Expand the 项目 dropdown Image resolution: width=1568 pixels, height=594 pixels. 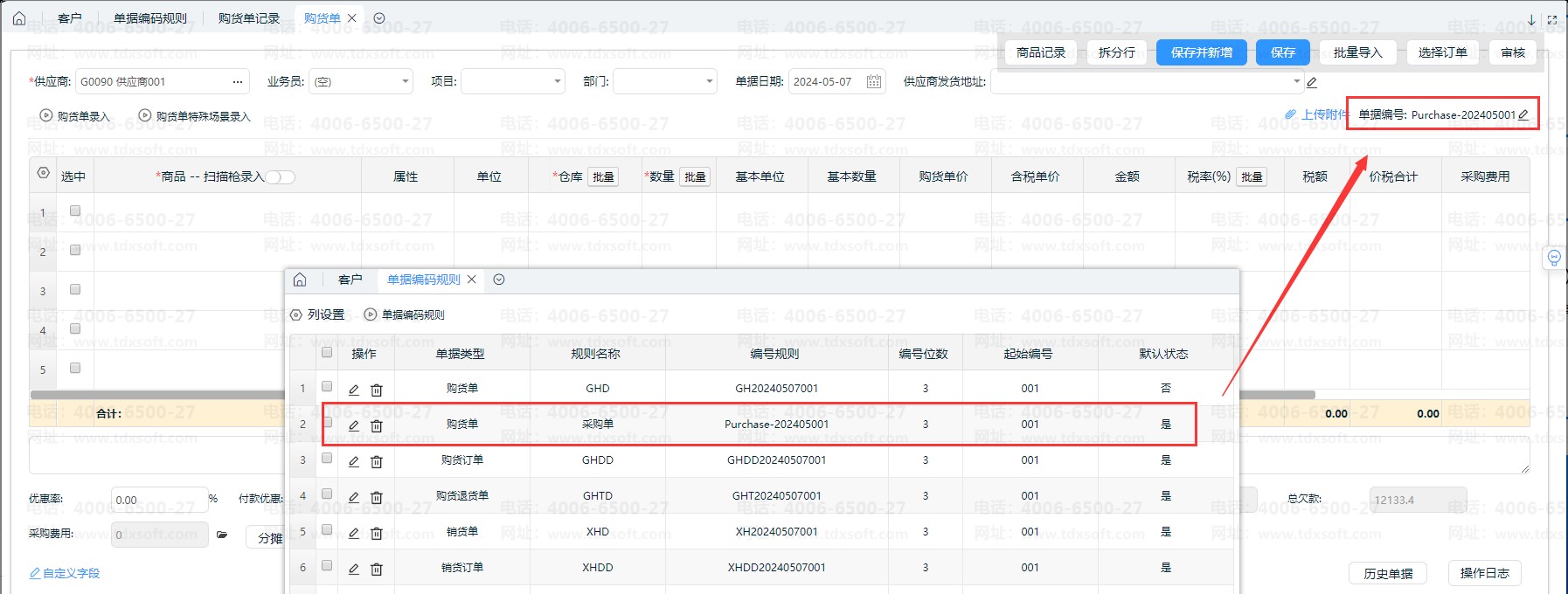pyautogui.click(x=558, y=81)
